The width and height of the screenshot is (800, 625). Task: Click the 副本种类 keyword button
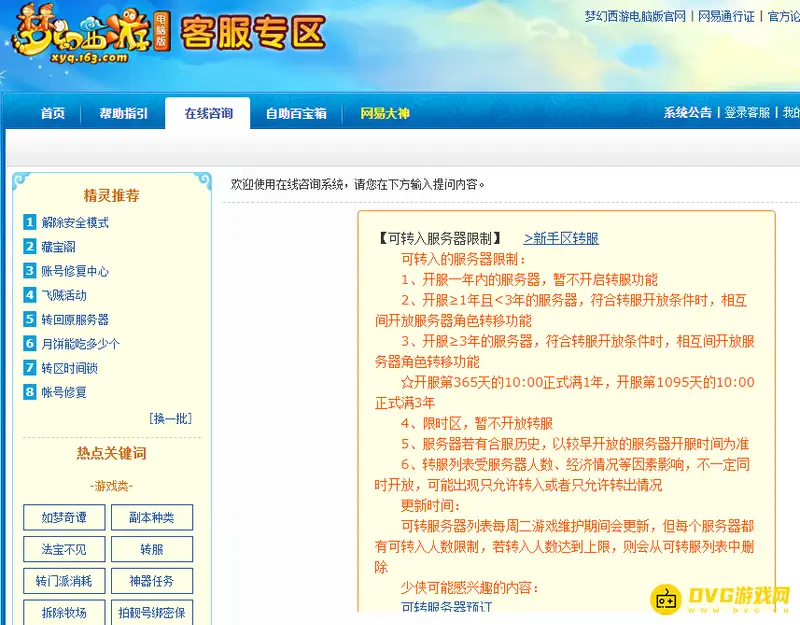[x=152, y=517]
